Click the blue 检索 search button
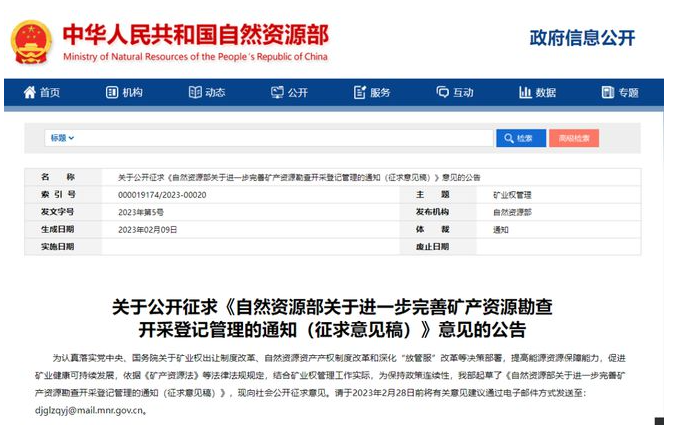Screen dimensions: 674x433 click(x=520, y=138)
